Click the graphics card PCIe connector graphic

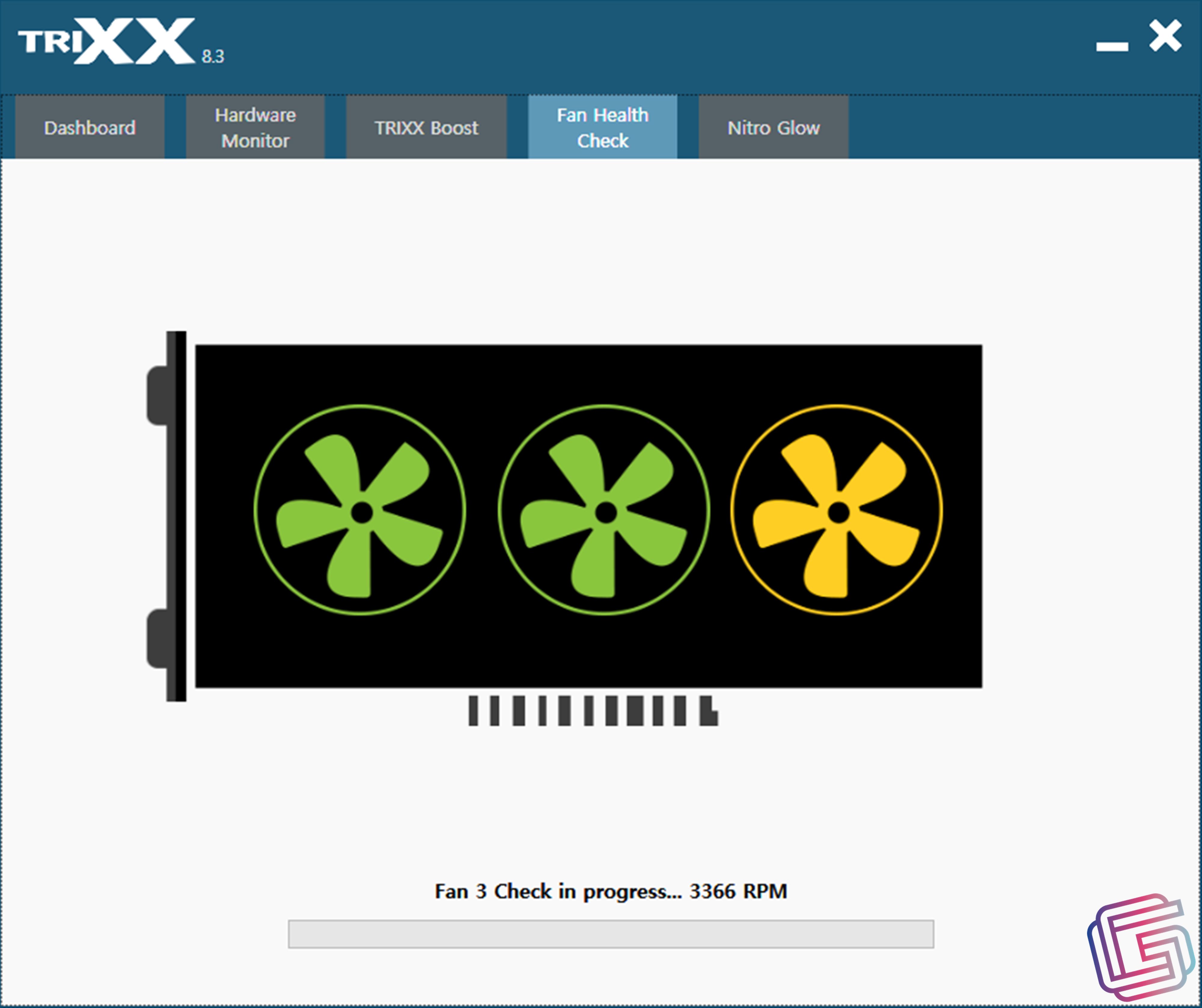[x=593, y=711]
